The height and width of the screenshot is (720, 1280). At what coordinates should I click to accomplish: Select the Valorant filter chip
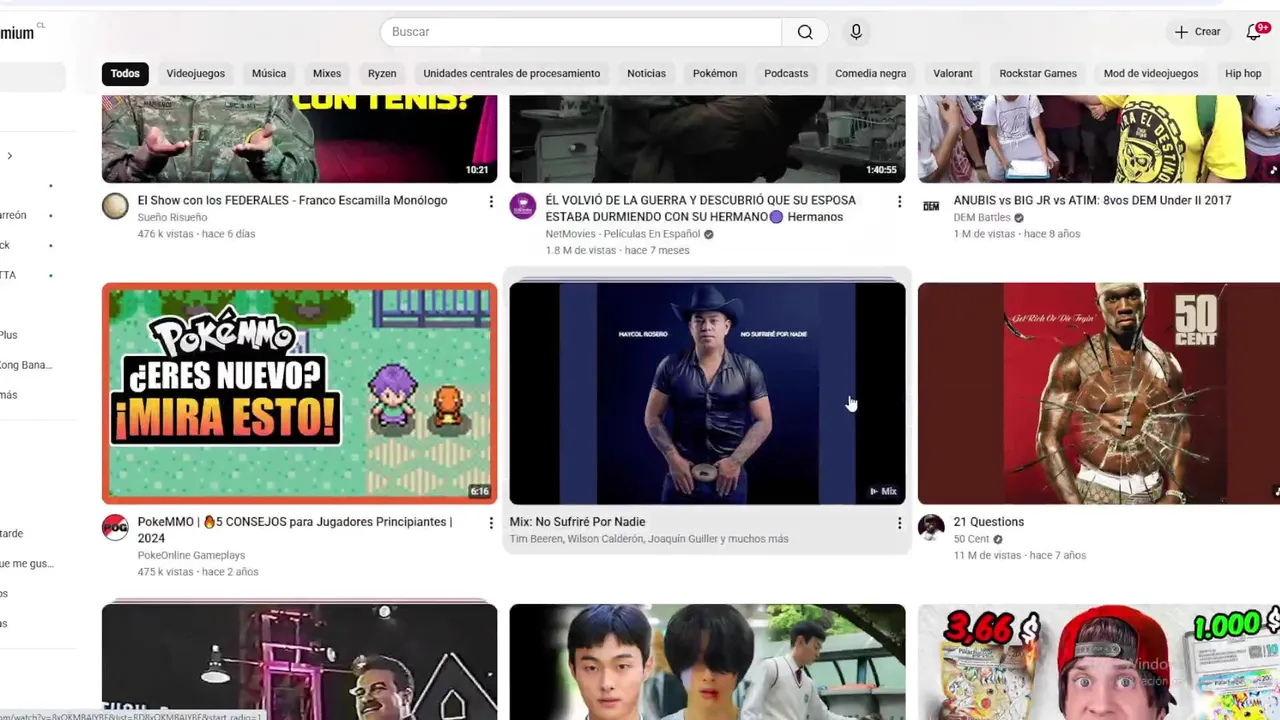953,73
